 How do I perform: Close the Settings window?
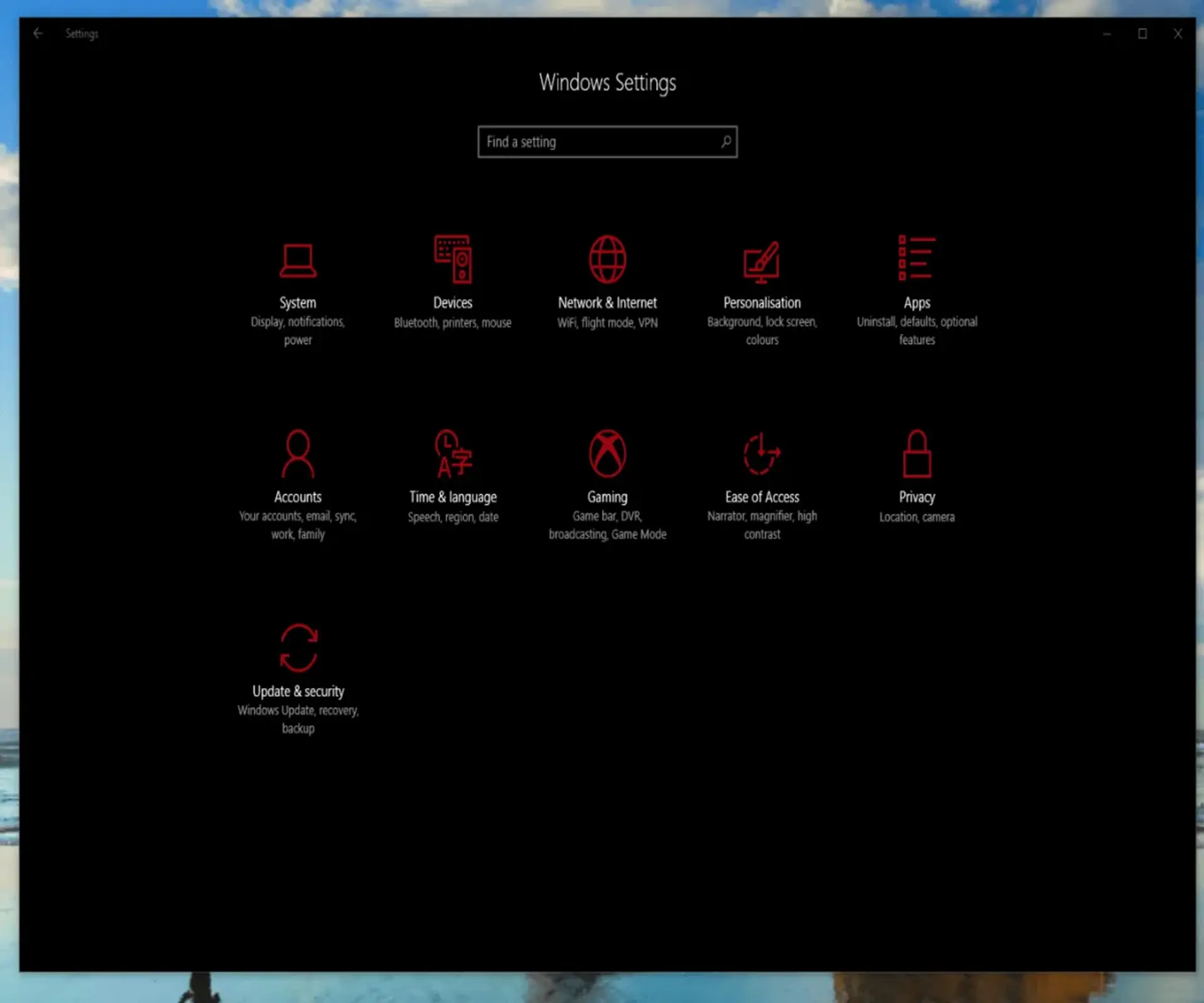coord(1178,34)
